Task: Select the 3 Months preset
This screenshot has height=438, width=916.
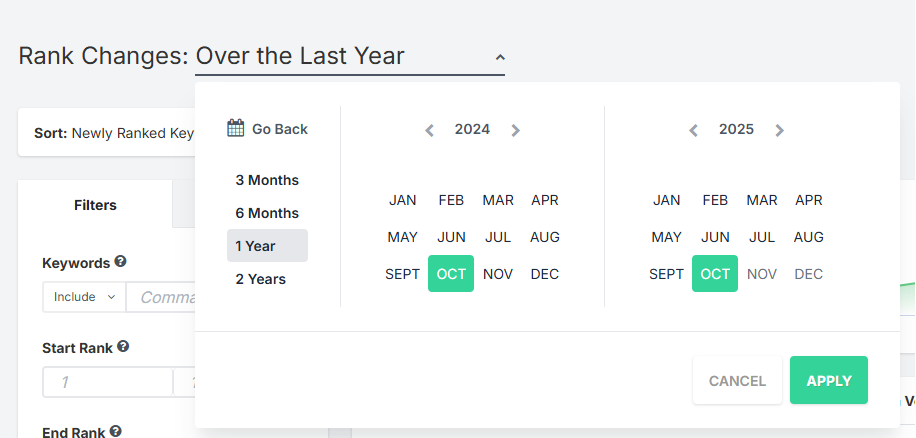Action: 267,180
